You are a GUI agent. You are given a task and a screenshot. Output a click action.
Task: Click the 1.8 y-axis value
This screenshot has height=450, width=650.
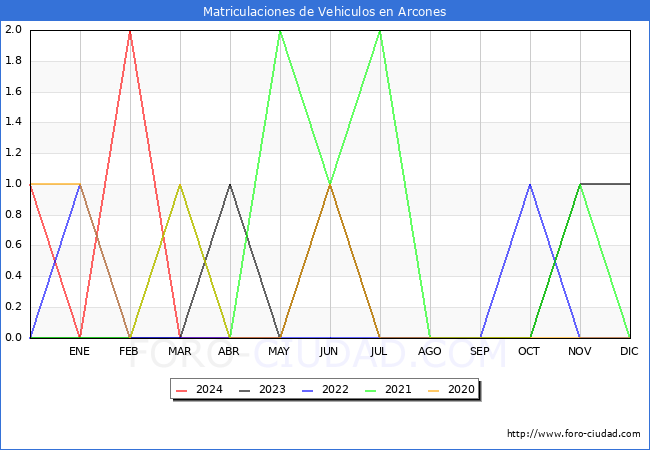pos(13,60)
